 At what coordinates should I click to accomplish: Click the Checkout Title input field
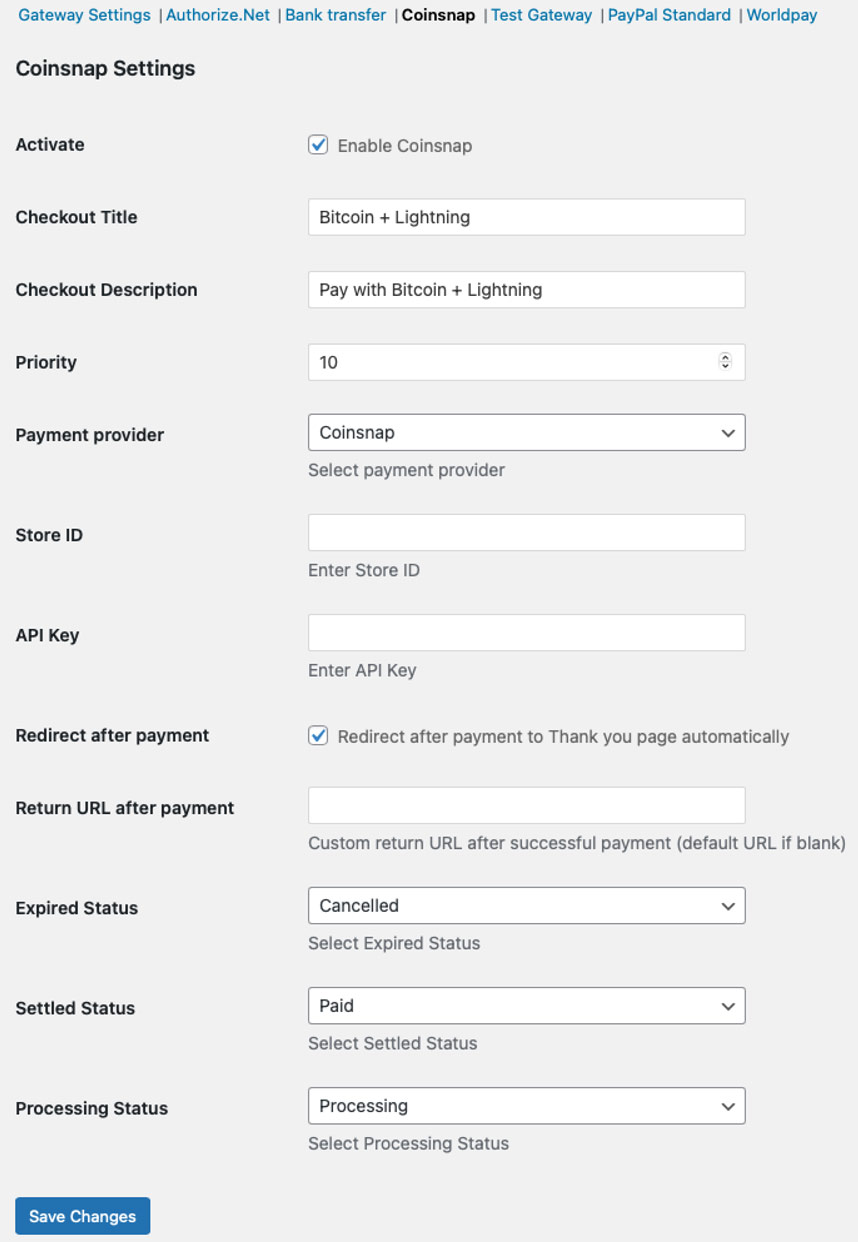pyautogui.click(x=526, y=217)
